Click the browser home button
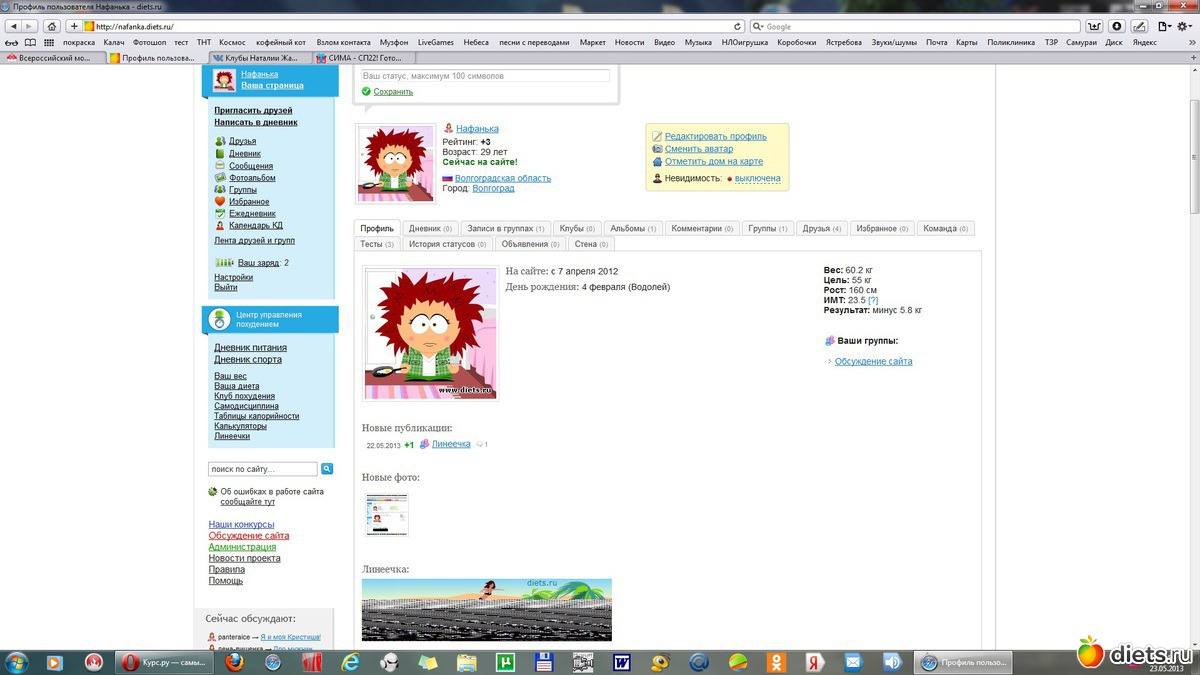 pyautogui.click(x=51, y=26)
